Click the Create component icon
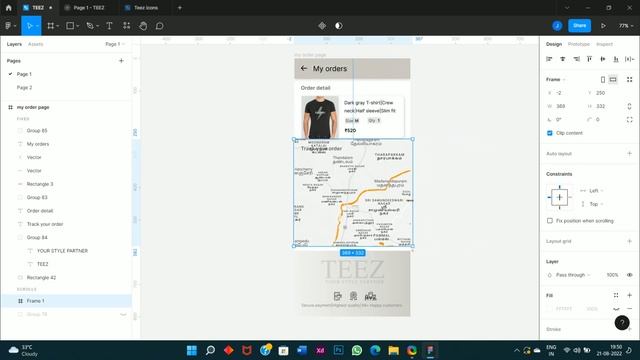The image size is (640, 360). 322,26
